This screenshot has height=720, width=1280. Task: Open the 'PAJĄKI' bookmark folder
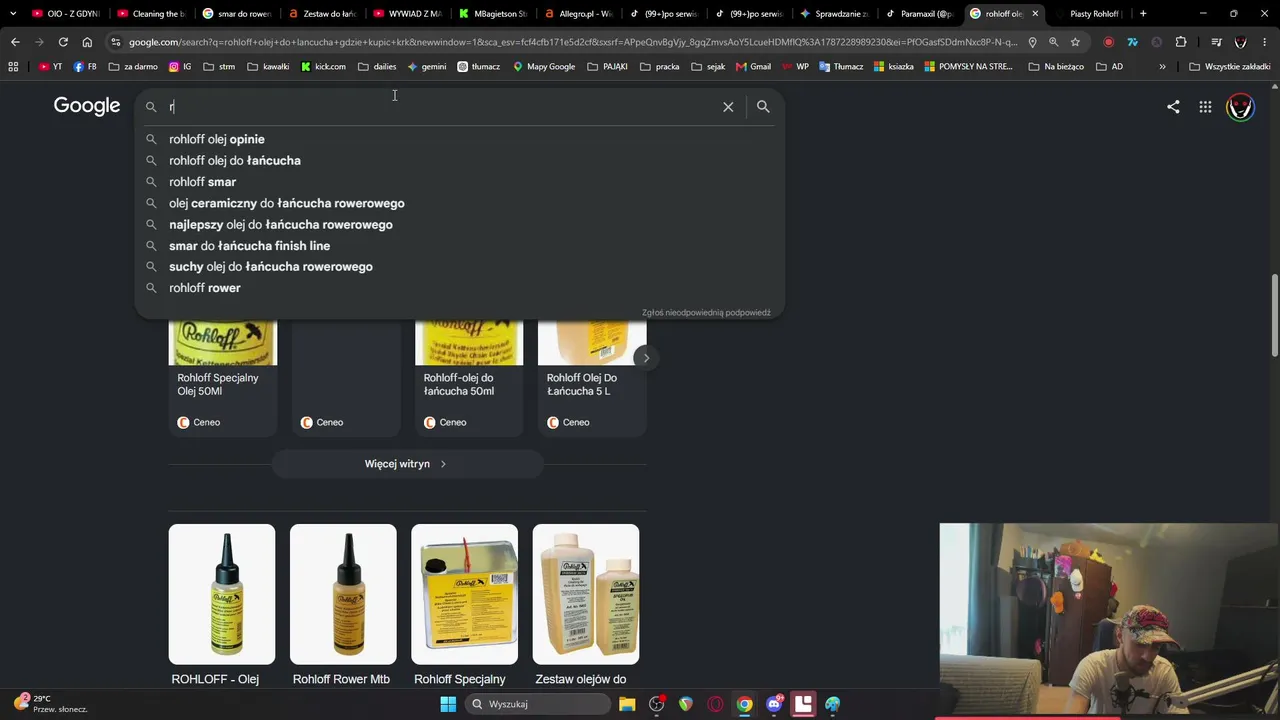[x=607, y=66]
